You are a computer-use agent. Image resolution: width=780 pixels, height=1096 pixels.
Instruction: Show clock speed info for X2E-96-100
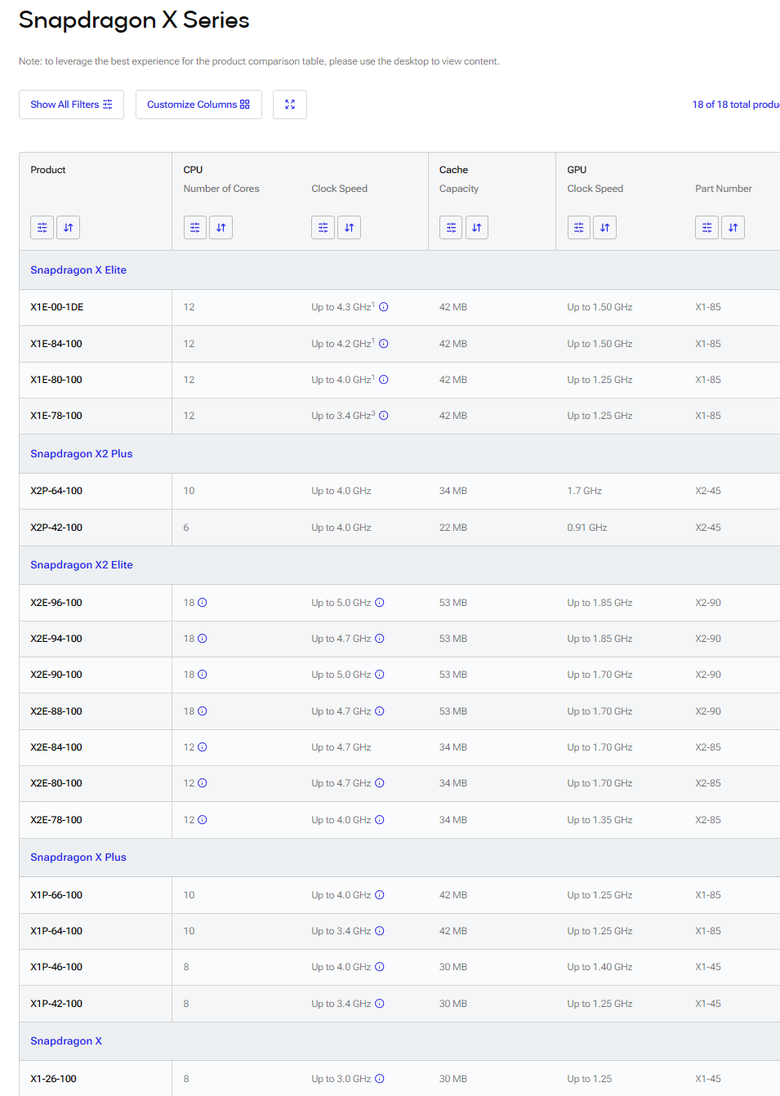click(380, 603)
